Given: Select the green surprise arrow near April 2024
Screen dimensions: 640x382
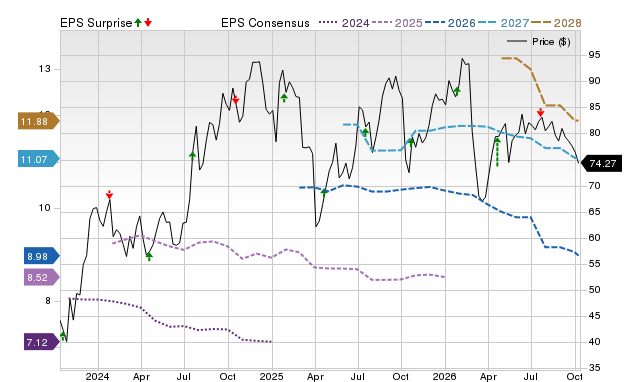Looking at the screenshot, I should [149, 256].
